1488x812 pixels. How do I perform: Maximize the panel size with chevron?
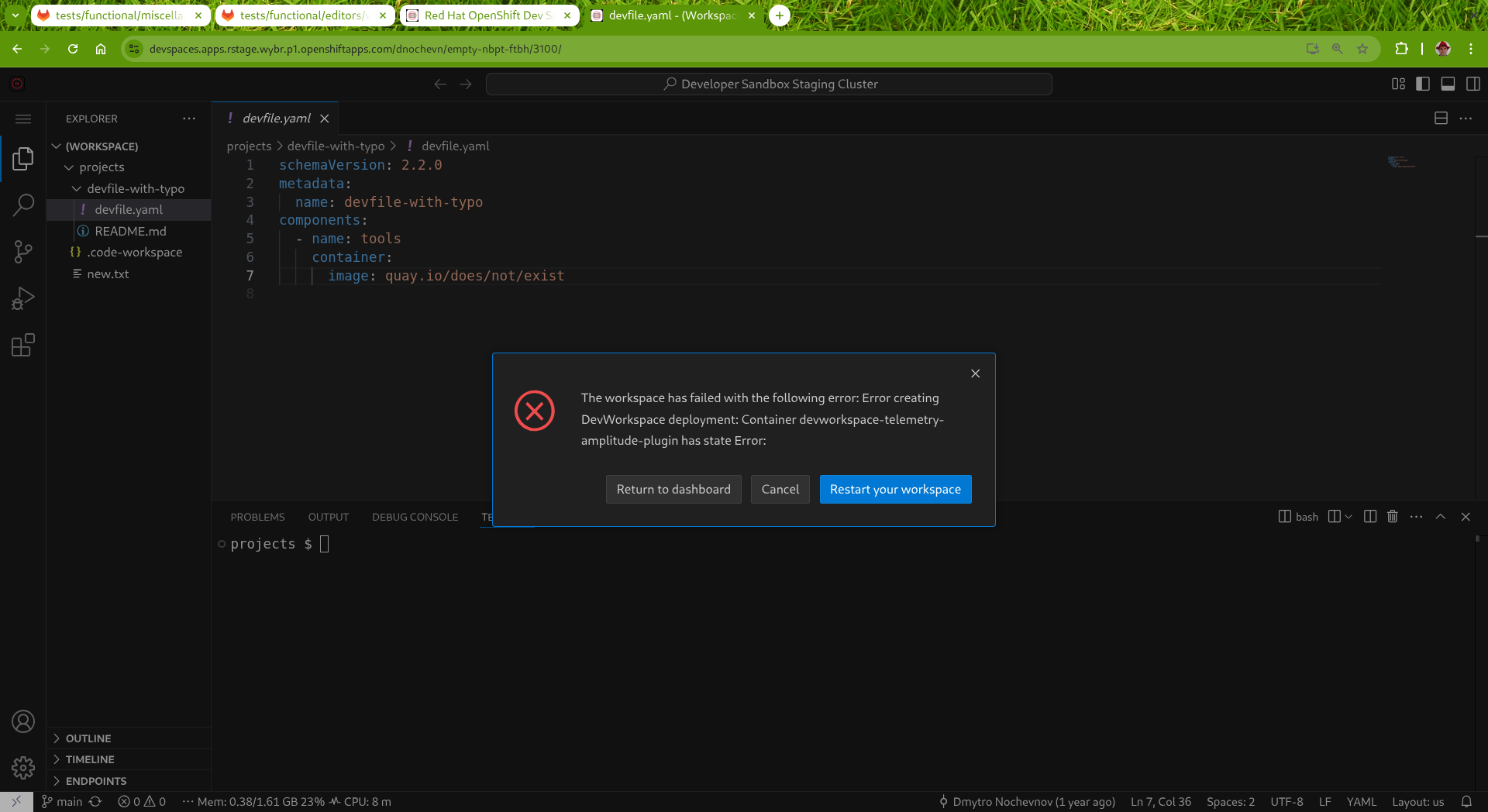(x=1441, y=517)
